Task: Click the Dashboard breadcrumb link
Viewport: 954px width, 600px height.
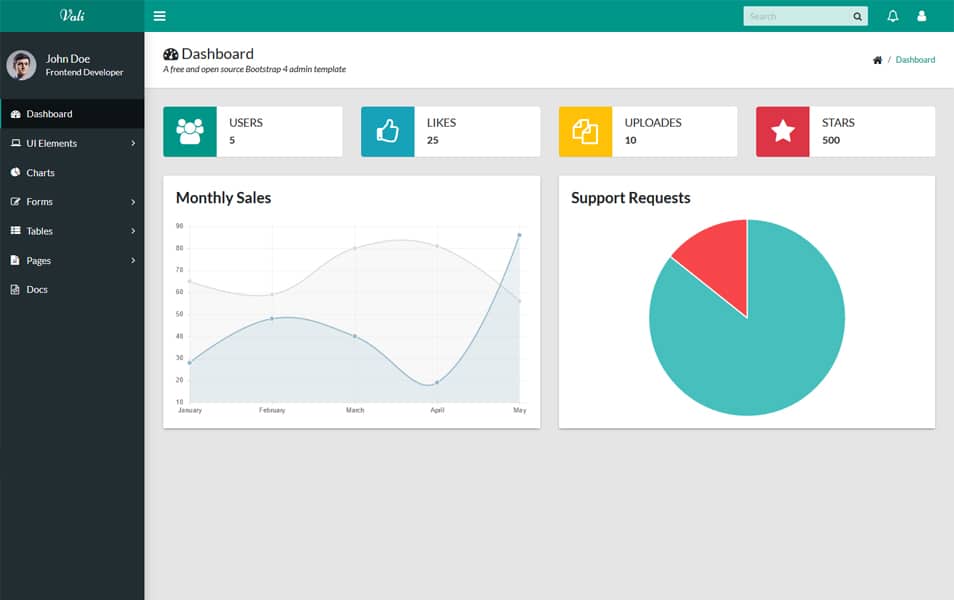Action: (915, 60)
